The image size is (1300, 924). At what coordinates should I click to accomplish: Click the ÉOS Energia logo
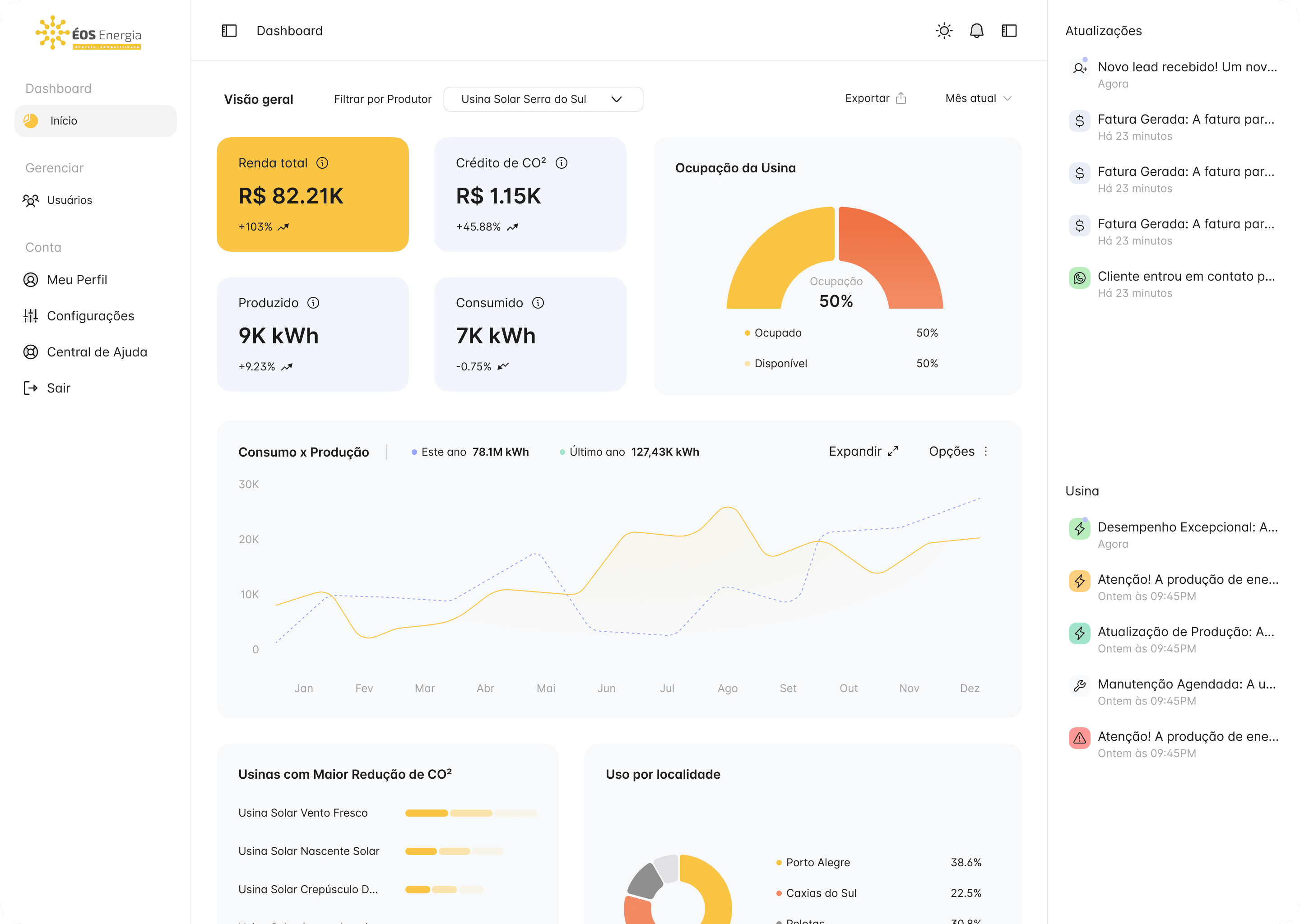[x=88, y=33]
